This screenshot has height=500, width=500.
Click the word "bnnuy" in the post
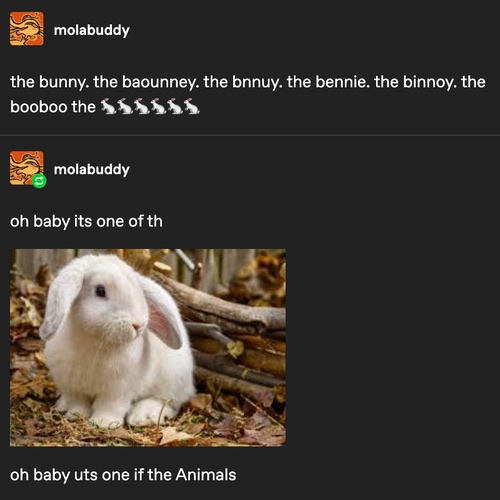coord(255,82)
